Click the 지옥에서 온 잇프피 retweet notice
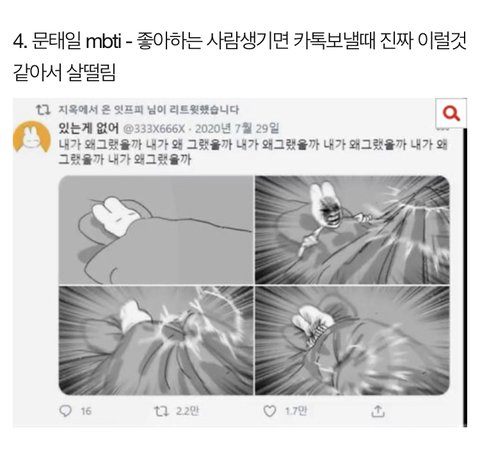 149,109
